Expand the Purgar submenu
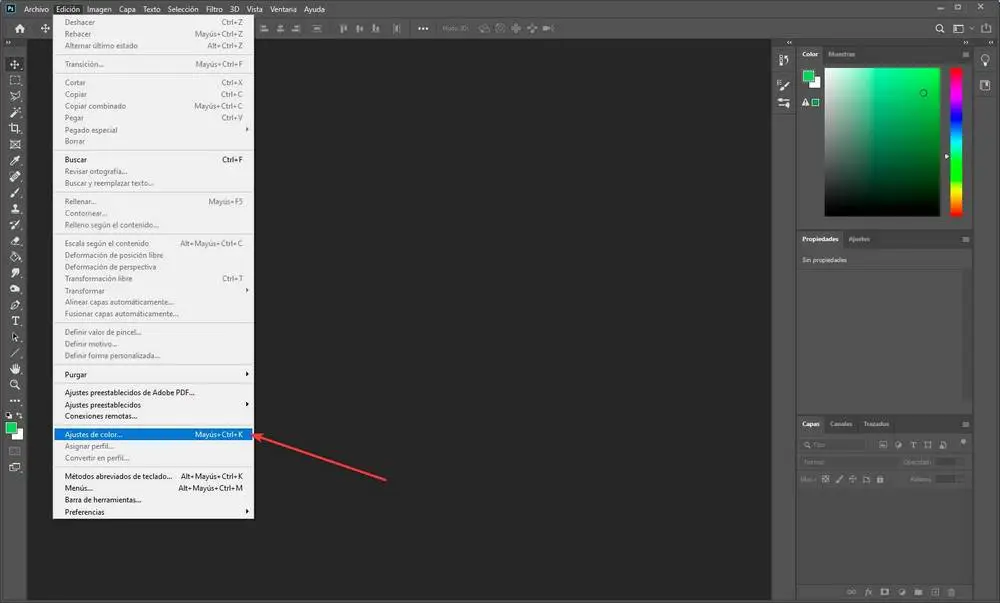The height and width of the screenshot is (603, 1000). pos(153,375)
